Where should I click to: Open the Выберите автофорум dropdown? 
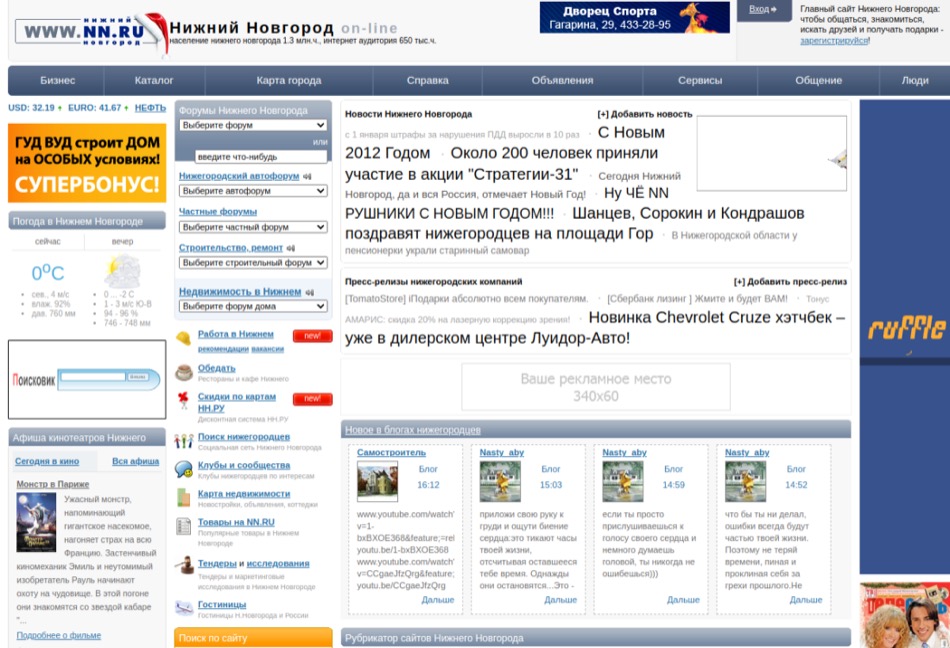[x=253, y=191]
